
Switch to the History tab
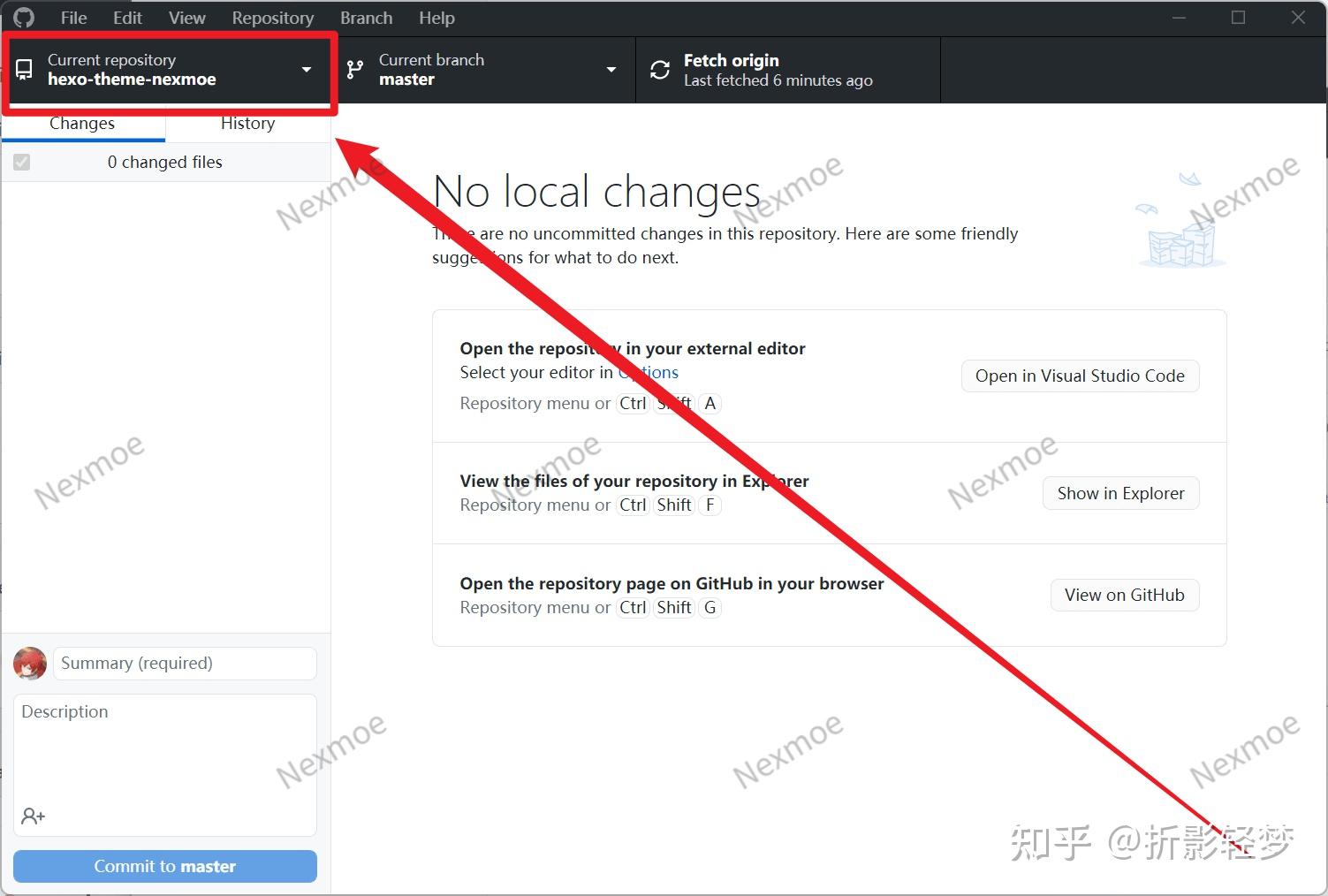click(247, 124)
